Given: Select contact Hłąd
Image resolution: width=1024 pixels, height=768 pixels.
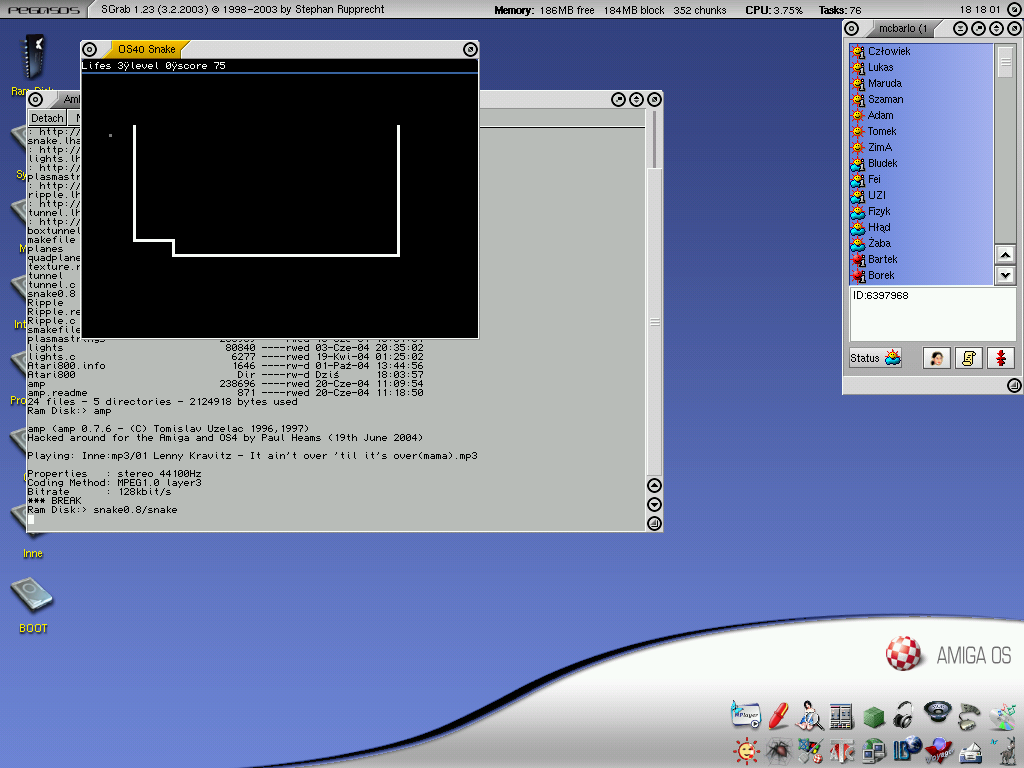Looking at the screenshot, I should click(x=921, y=227).
